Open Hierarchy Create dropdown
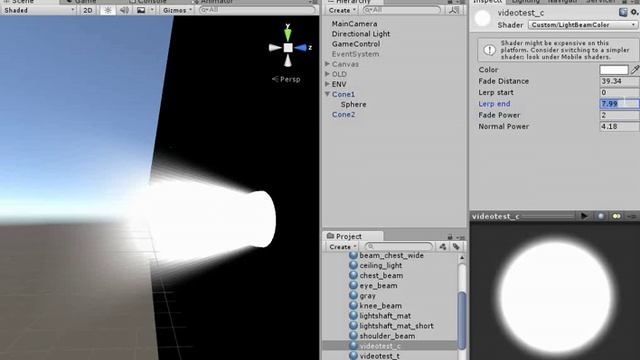Screen dimensions: 640x360 click(342, 10)
